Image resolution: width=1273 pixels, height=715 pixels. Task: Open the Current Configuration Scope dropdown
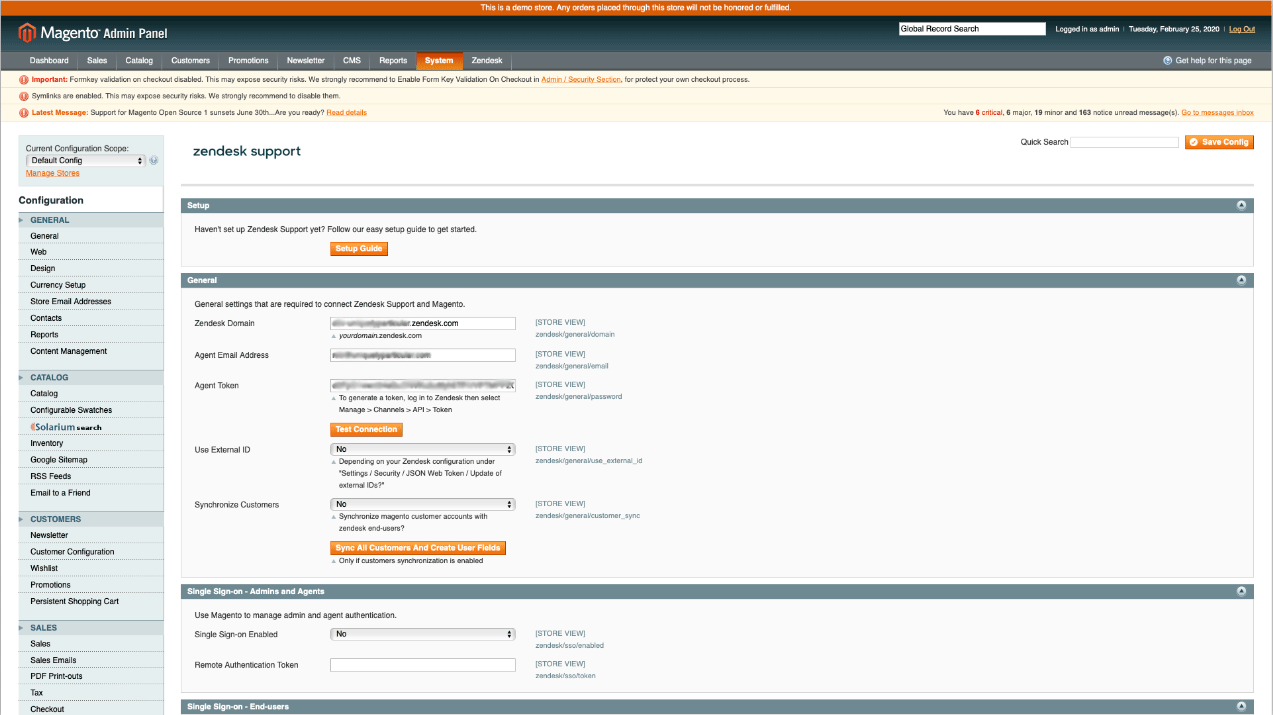pos(86,160)
